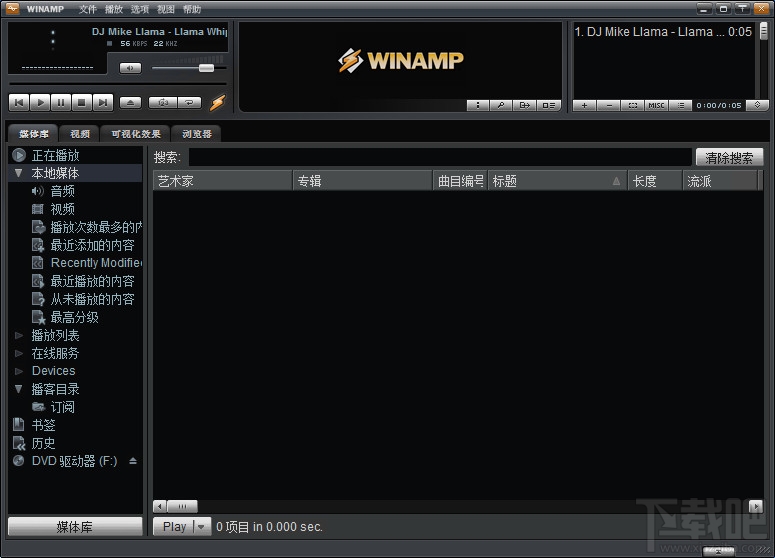Open the 播放 menu

(114, 9)
